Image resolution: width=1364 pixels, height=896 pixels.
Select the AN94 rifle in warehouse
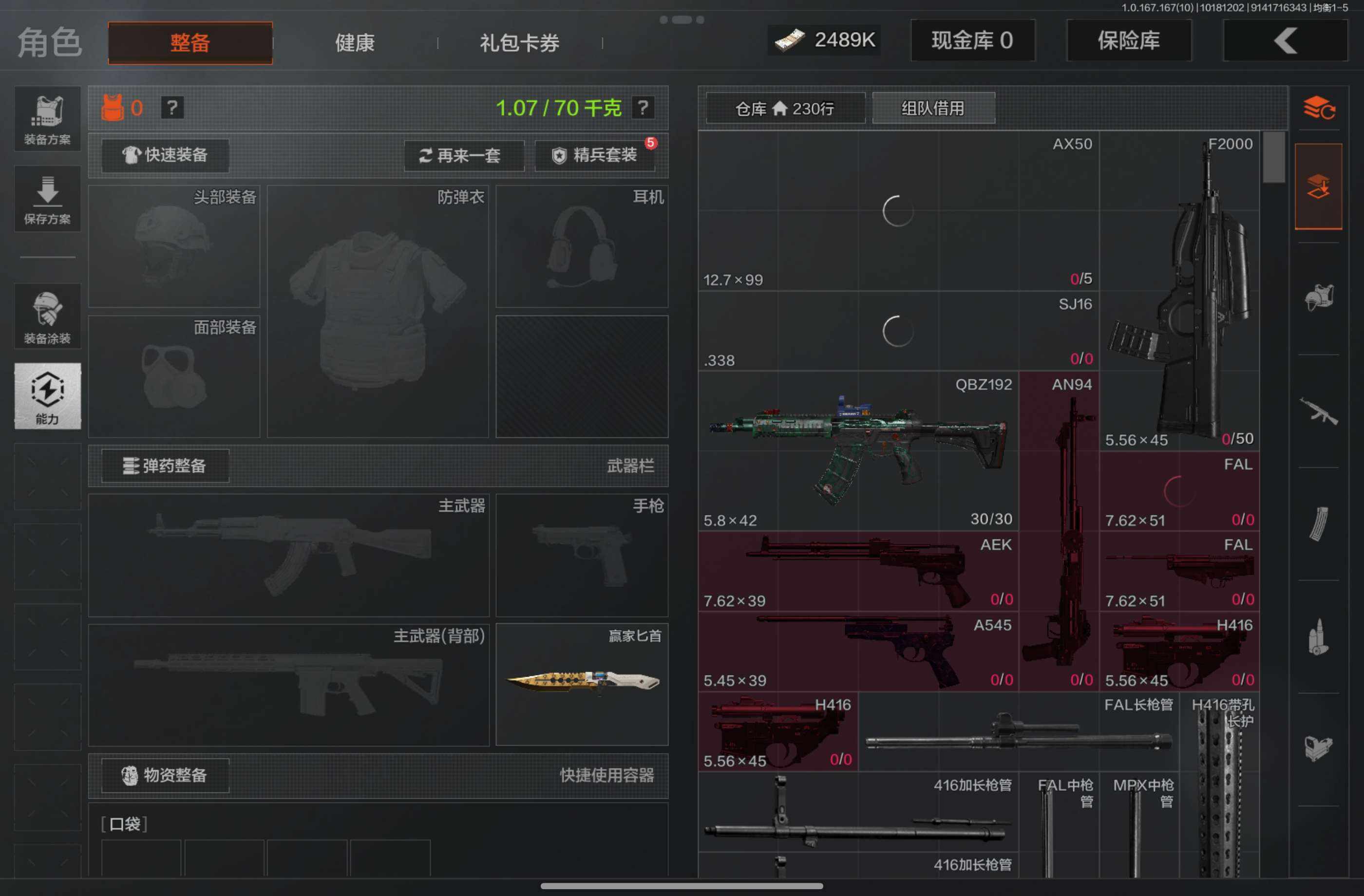pos(1059,531)
